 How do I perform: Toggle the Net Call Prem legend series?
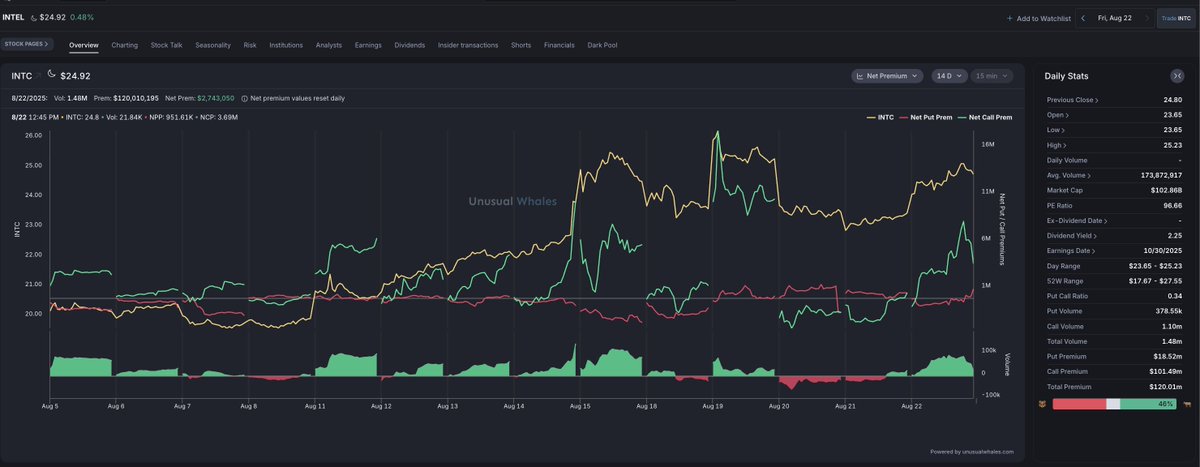point(983,117)
